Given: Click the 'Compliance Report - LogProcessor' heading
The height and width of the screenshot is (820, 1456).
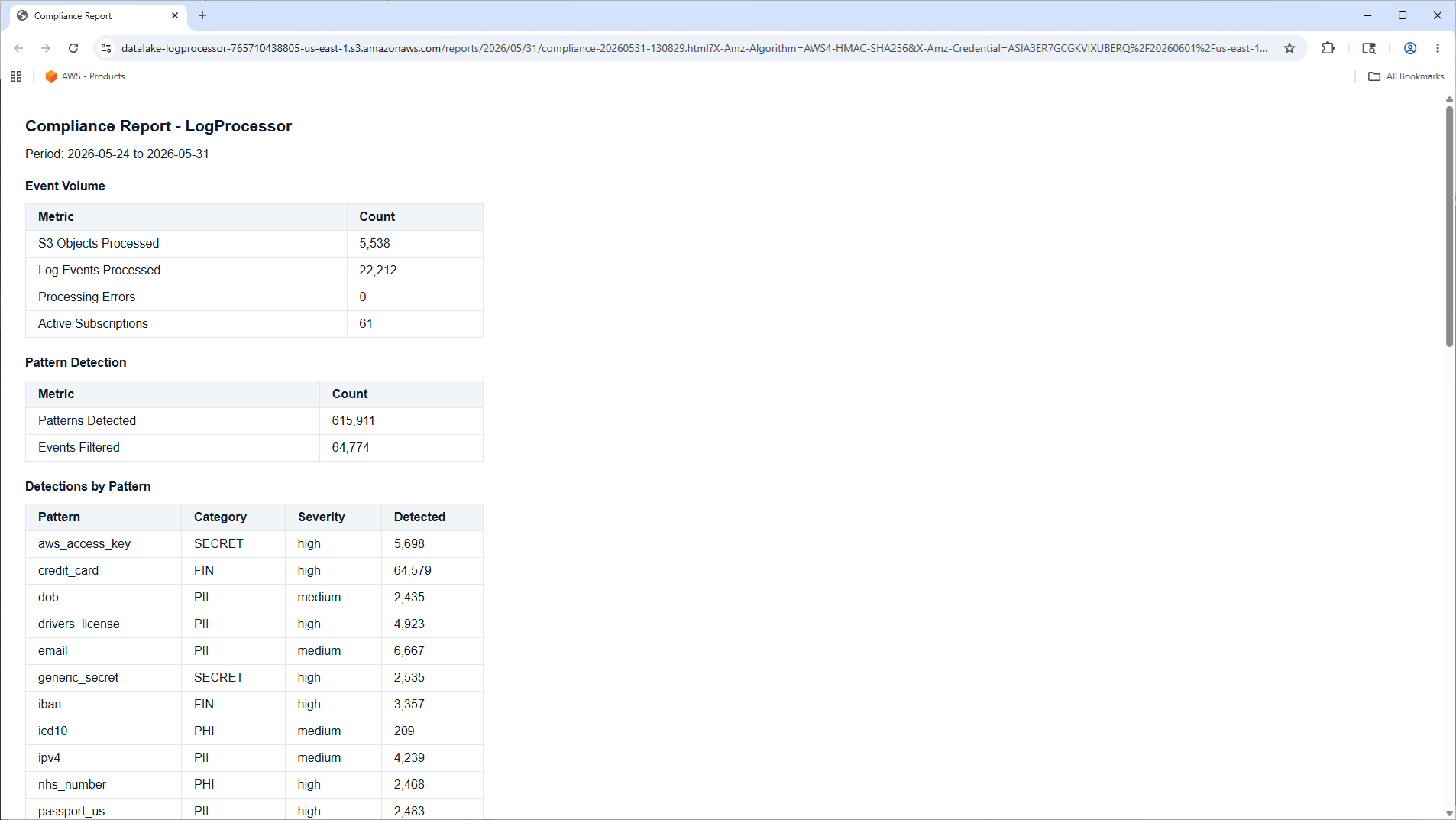Looking at the screenshot, I should (x=158, y=126).
